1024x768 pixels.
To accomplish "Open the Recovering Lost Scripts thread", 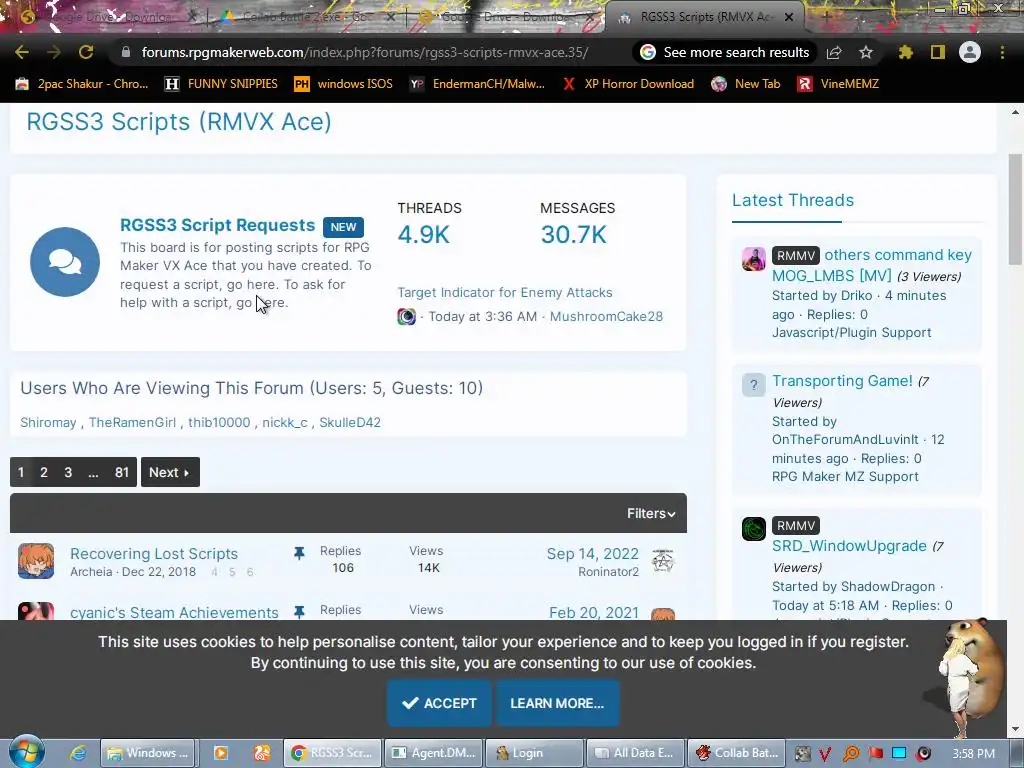I will (153, 554).
